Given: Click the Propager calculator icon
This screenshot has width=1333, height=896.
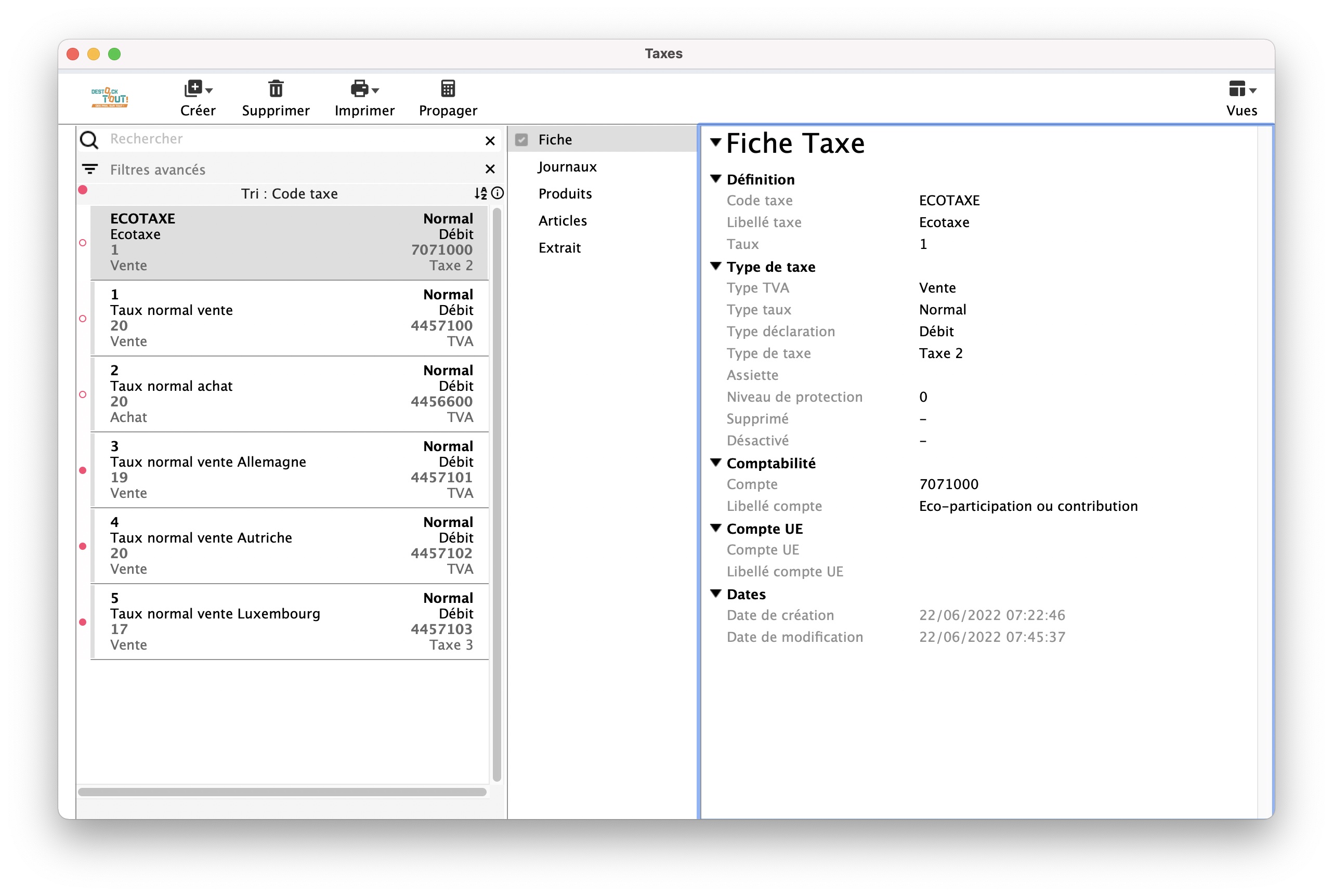Looking at the screenshot, I should (448, 88).
